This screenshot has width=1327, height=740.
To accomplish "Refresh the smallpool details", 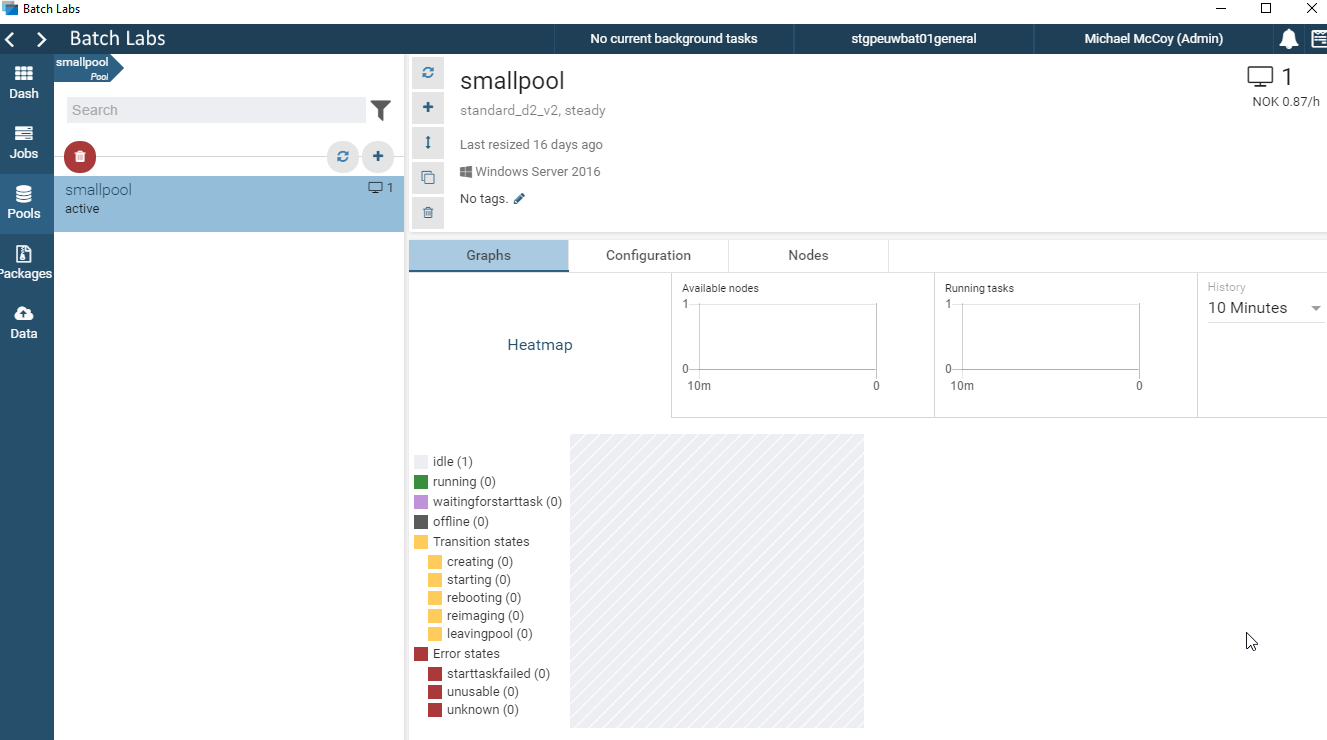I will [428, 72].
